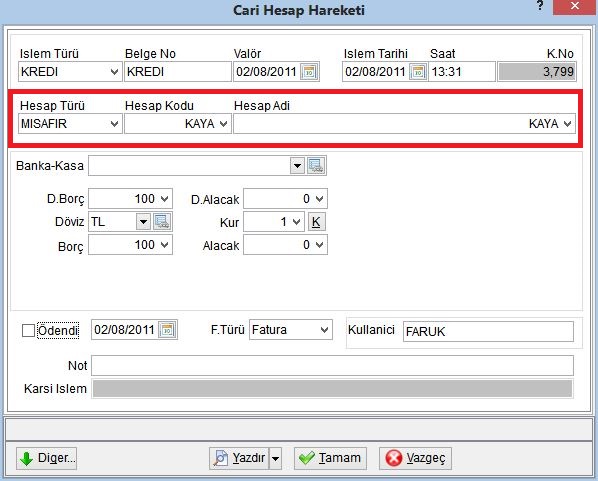
Task: Click the Diger... button
Action: point(47,458)
